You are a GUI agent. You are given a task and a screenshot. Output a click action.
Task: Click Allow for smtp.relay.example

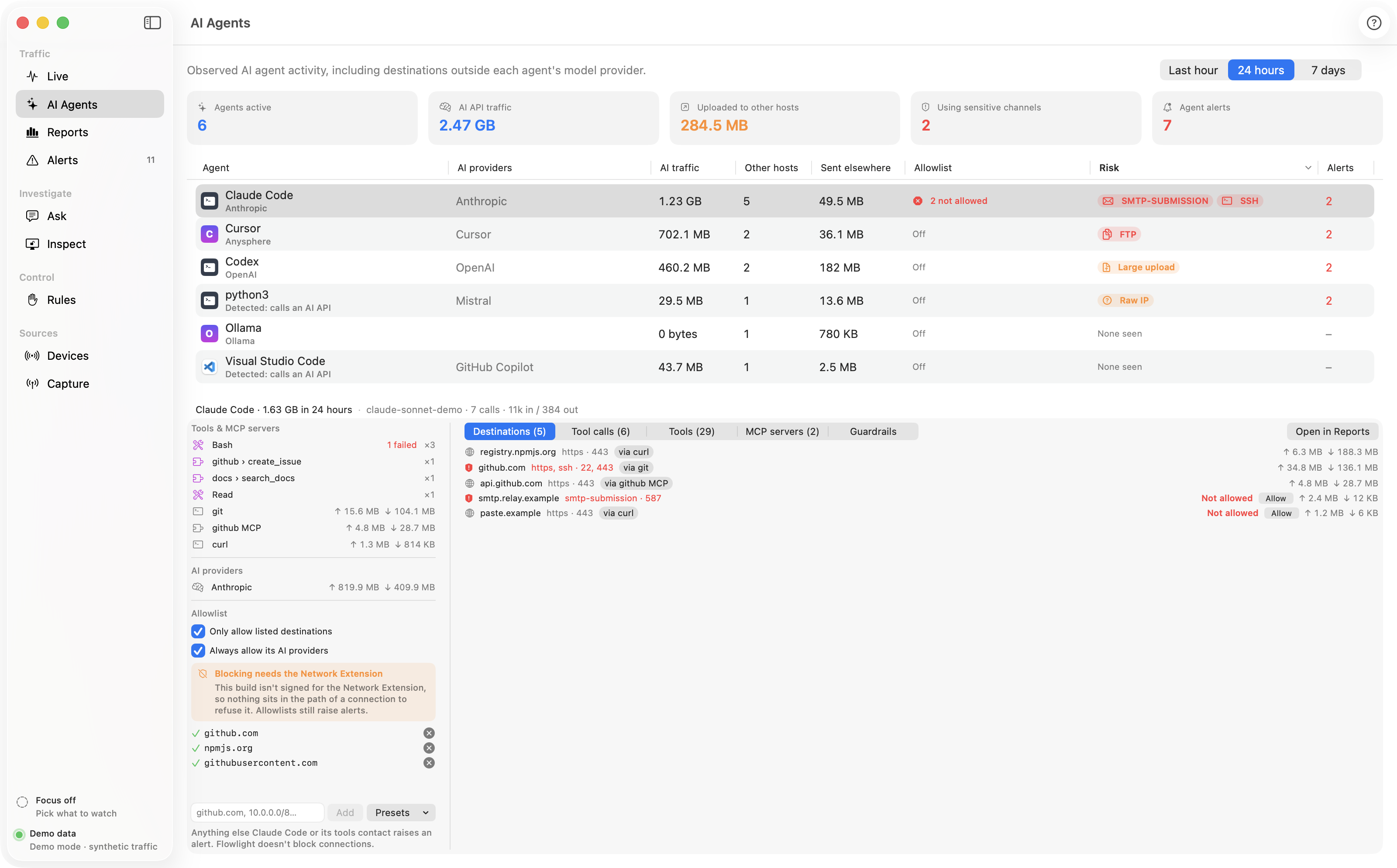1275,498
